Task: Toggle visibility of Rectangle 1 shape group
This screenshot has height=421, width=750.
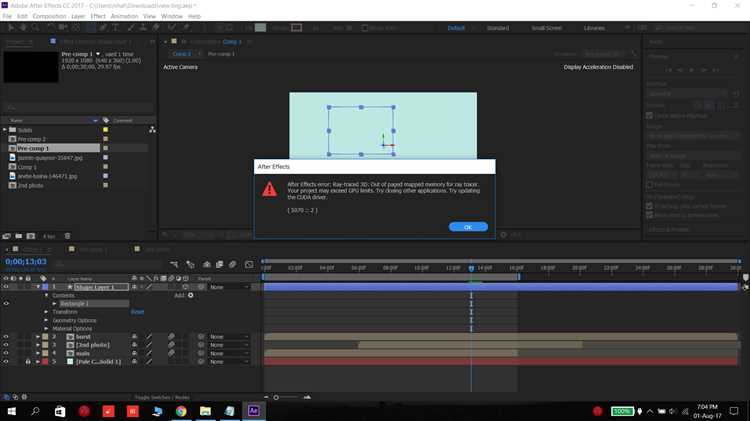Action: 6,303
